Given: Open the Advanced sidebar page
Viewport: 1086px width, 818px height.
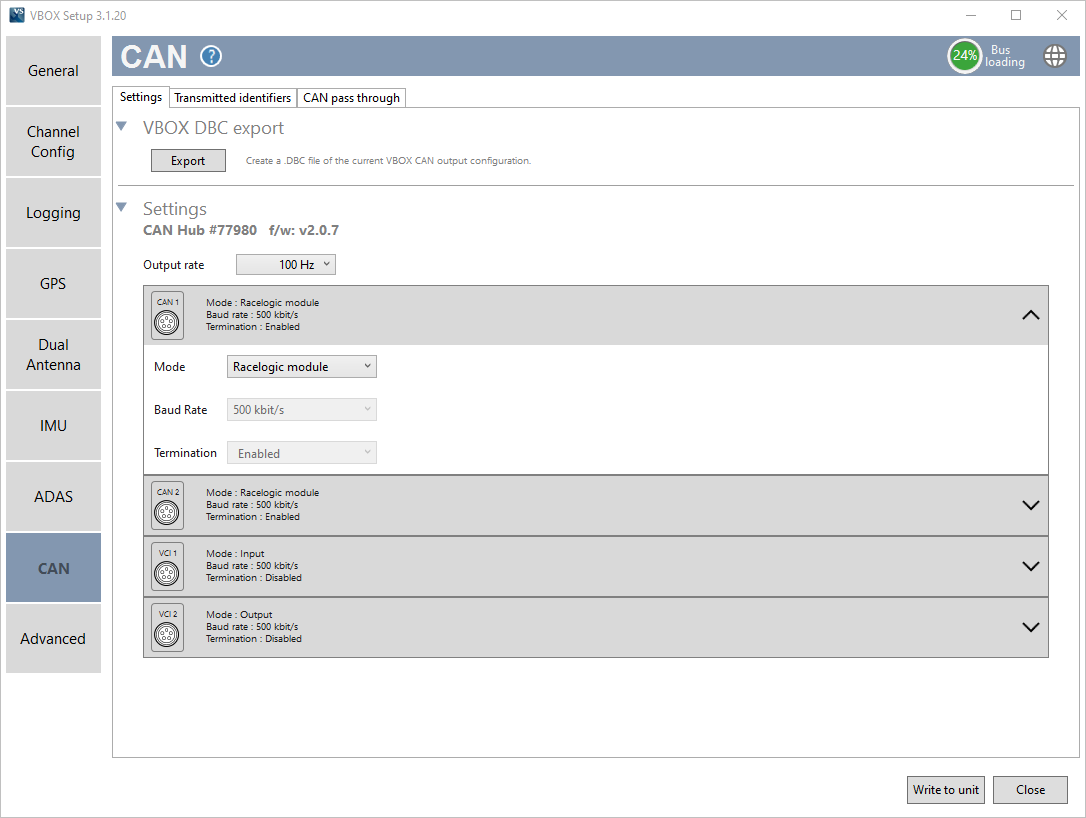Looking at the screenshot, I should [53, 639].
